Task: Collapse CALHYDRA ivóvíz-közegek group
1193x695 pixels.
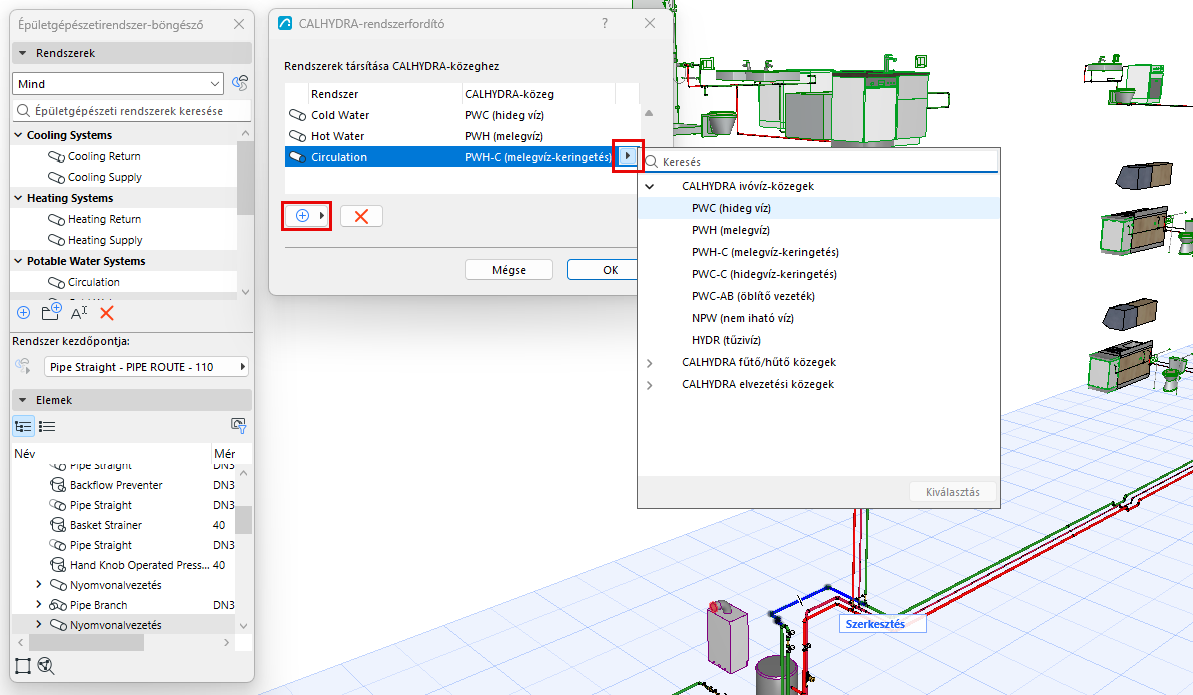Action: click(650, 187)
